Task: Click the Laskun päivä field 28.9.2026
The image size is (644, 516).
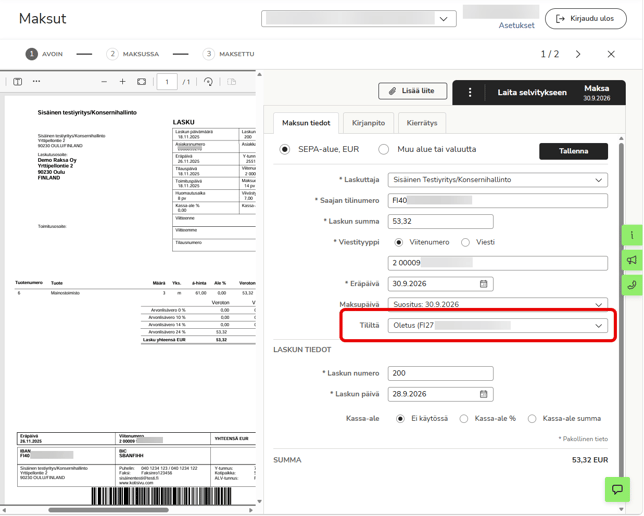Action: click(440, 394)
